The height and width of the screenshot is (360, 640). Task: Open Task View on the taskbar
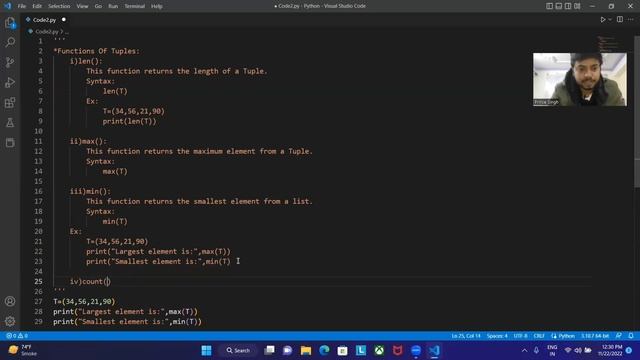click(x=269, y=350)
